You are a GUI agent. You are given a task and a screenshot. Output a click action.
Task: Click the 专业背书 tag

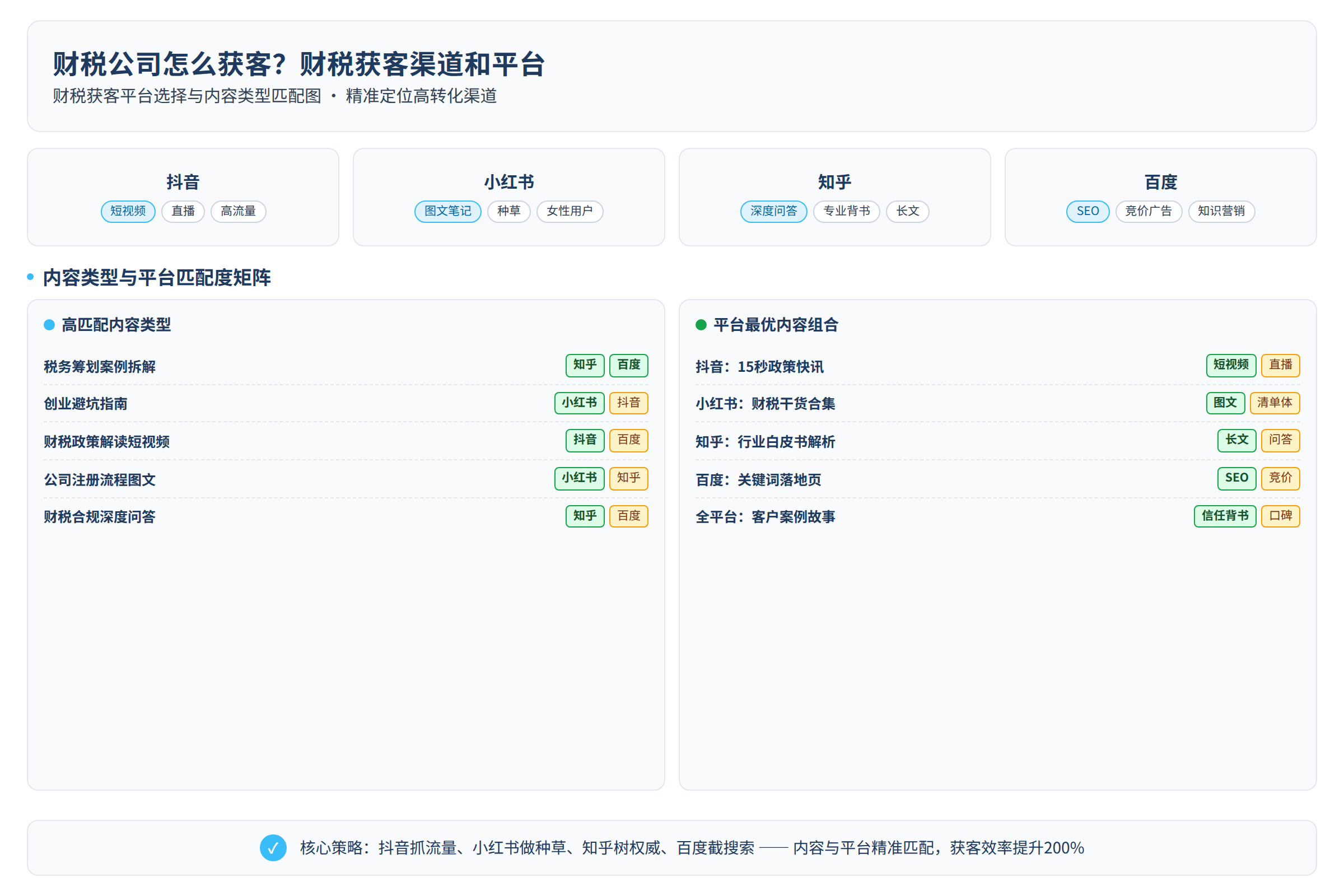tap(847, 212)
